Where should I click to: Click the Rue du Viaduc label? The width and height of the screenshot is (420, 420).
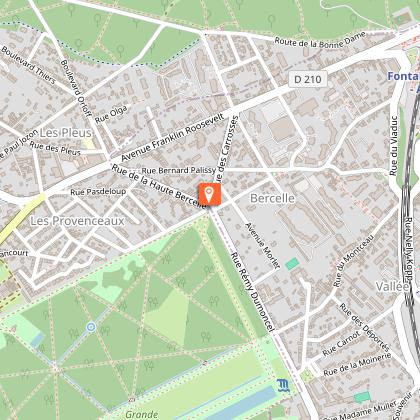394,145
